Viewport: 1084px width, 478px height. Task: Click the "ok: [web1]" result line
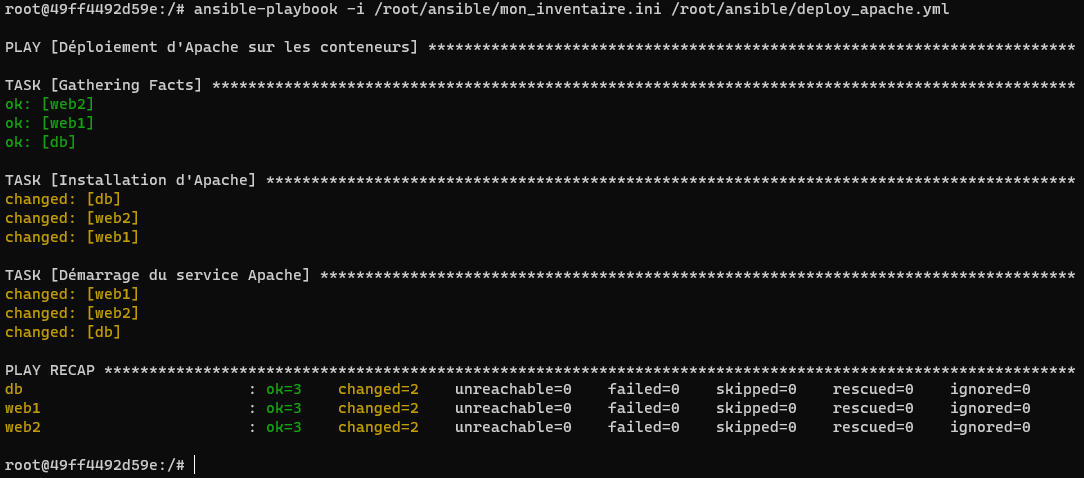50,123
